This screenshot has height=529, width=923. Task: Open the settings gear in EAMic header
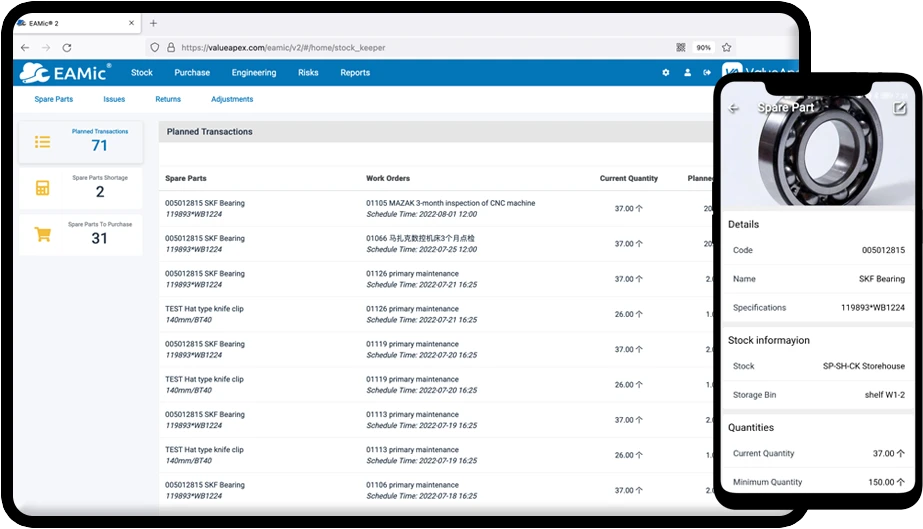tap(666, 73)
